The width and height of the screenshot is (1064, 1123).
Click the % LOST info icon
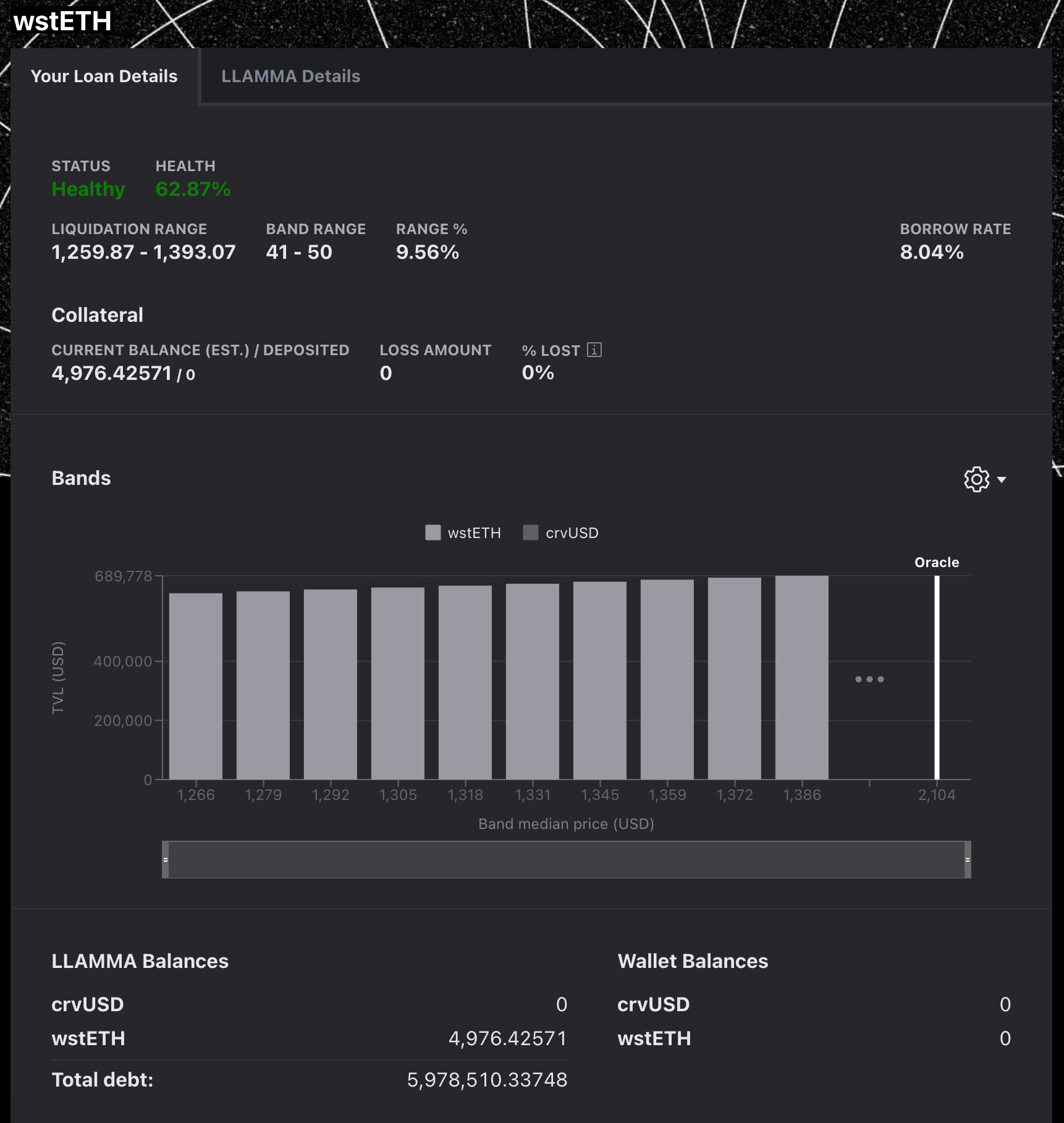[x=594, y=350]
